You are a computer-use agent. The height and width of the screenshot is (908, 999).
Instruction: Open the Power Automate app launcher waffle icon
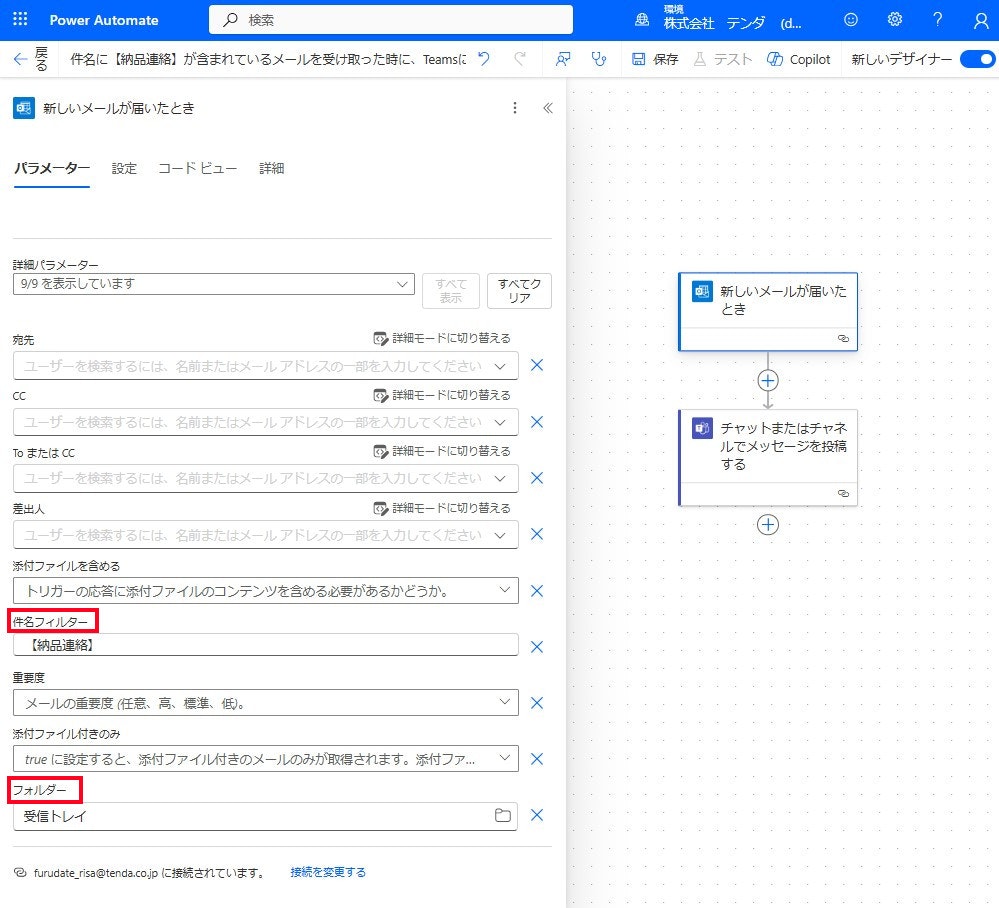pyautogui.click(x=19, y=19)
